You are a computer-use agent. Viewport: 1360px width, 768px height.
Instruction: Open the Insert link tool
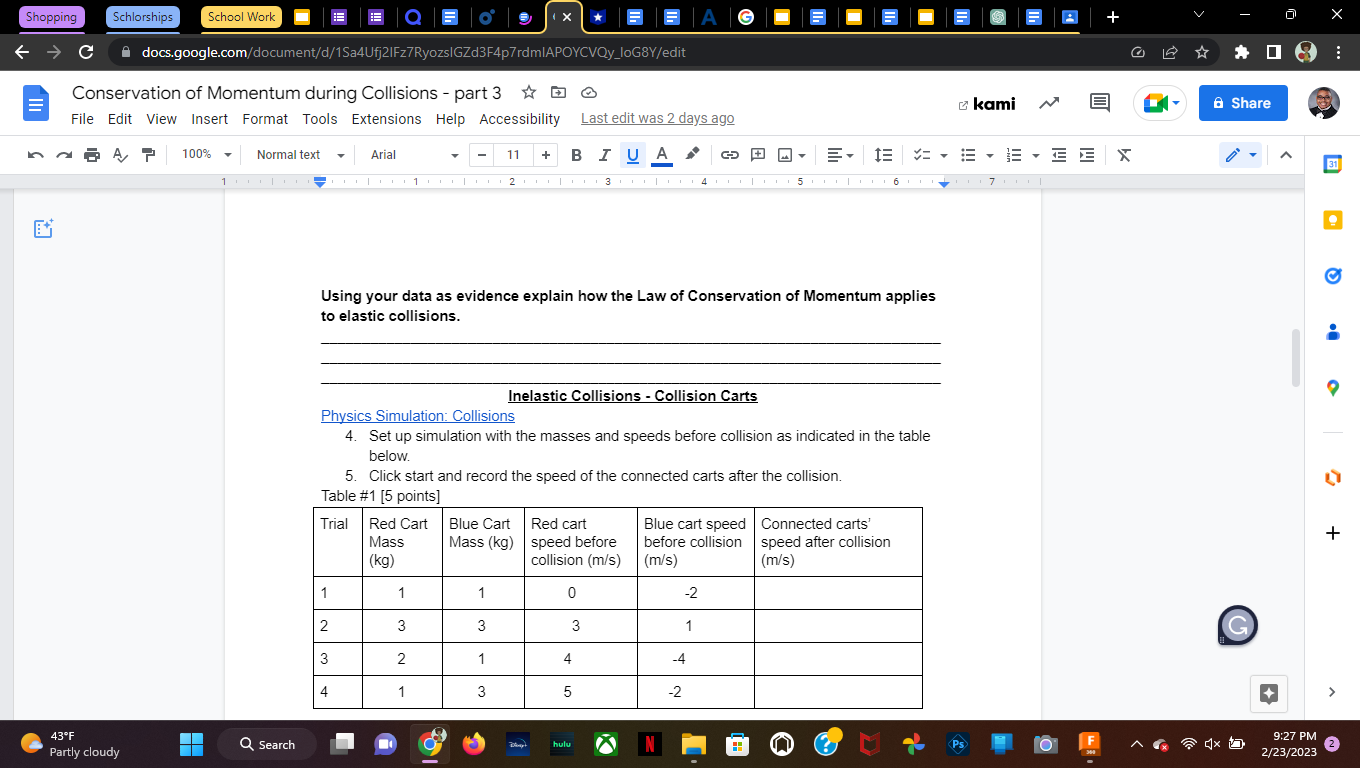[x=729, y=154]
